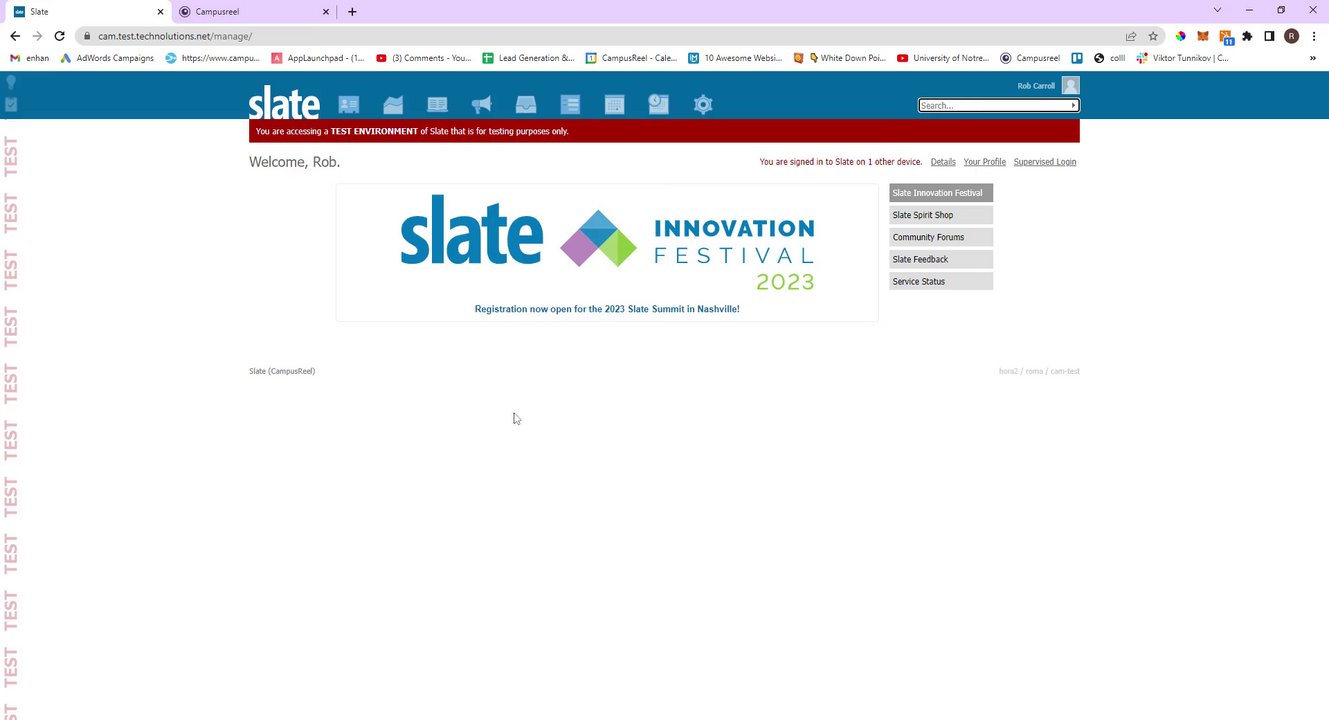The height and width of the screenshot is (720, 1329).
Task: Click the Welcome, Rob. heading
Action: click(295, 162)
